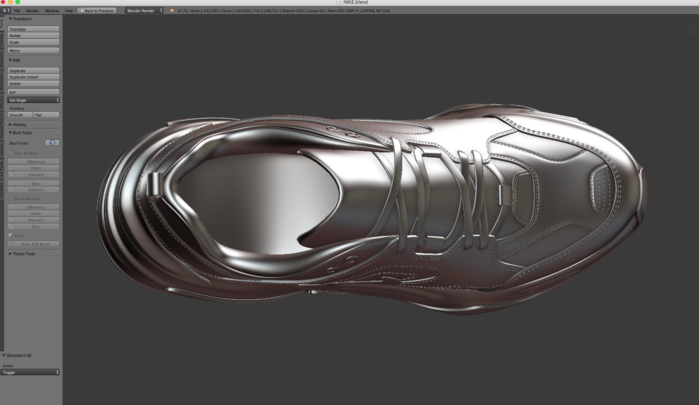Expand the History panel
This screenshot has width=699, height=405.
18,124
